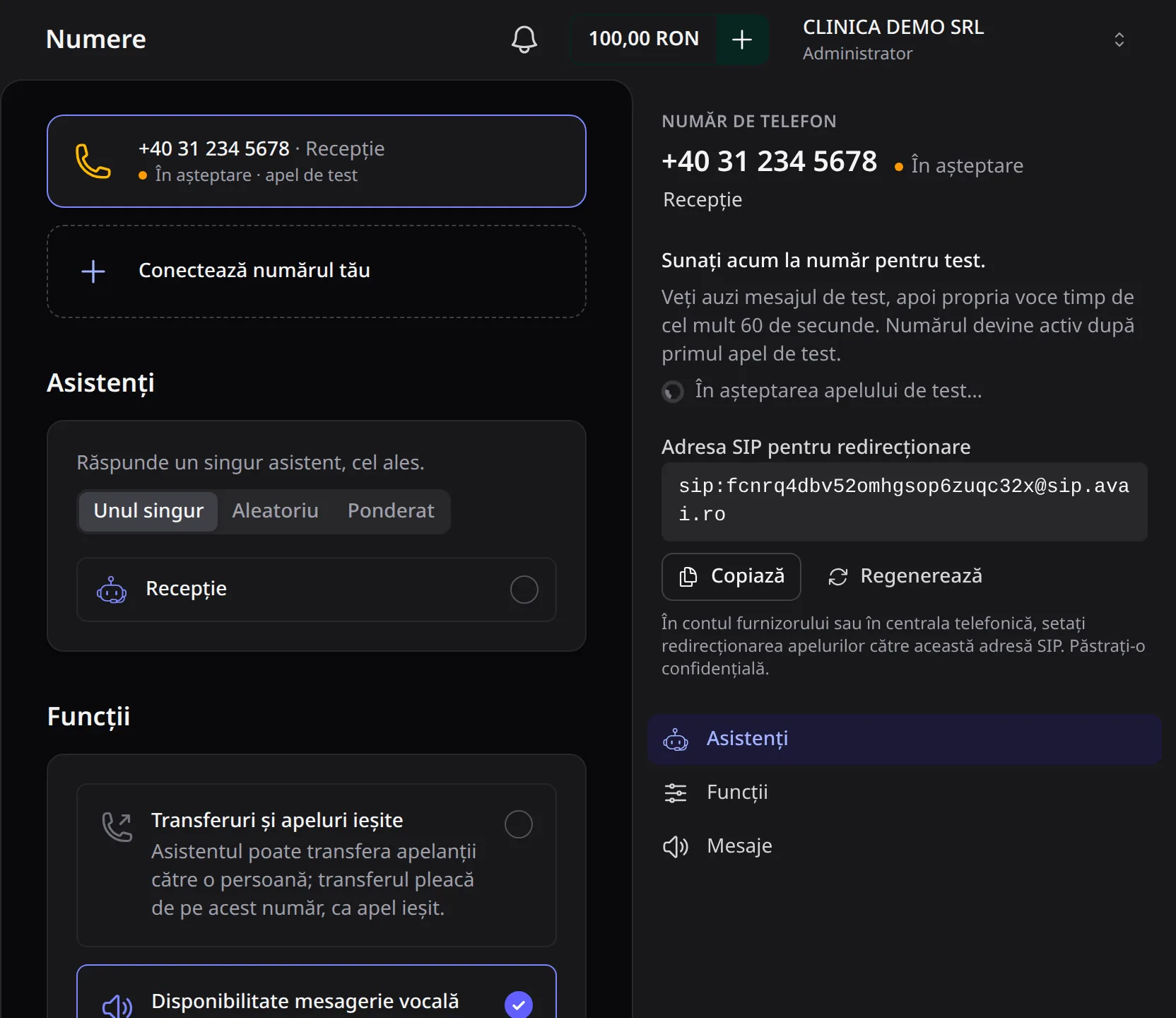Uncheck Disponibilitate mesagerie vocală

point(519,1005)
